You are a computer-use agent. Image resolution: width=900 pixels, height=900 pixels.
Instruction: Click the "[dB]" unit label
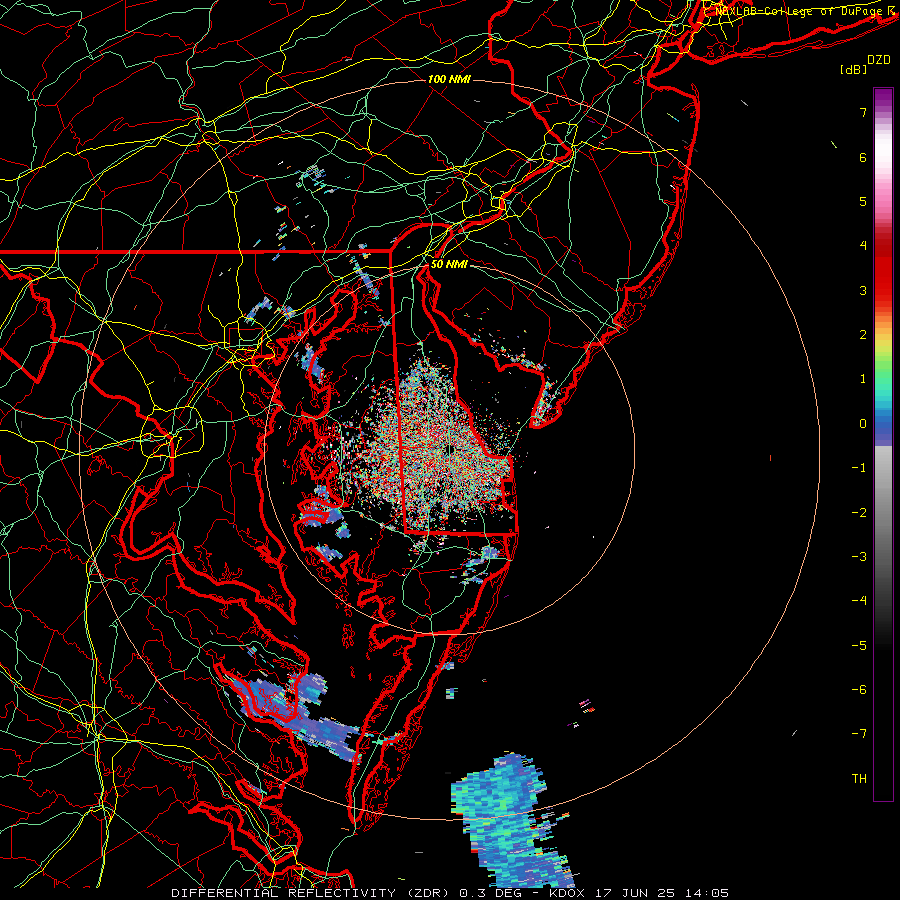pyautogui.click(x=853, y=69)
